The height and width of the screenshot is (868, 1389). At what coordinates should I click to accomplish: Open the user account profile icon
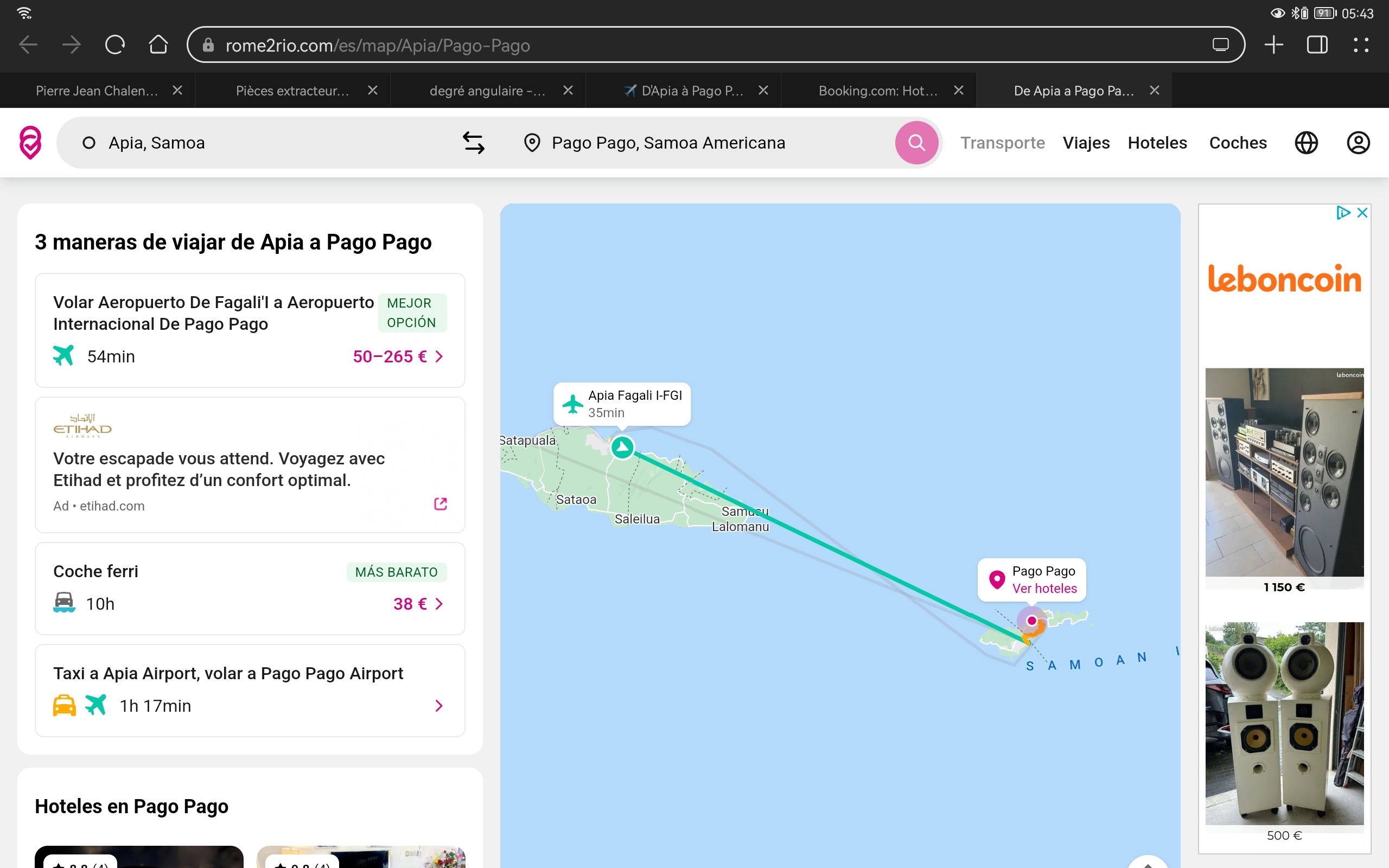click(1358, 142)
